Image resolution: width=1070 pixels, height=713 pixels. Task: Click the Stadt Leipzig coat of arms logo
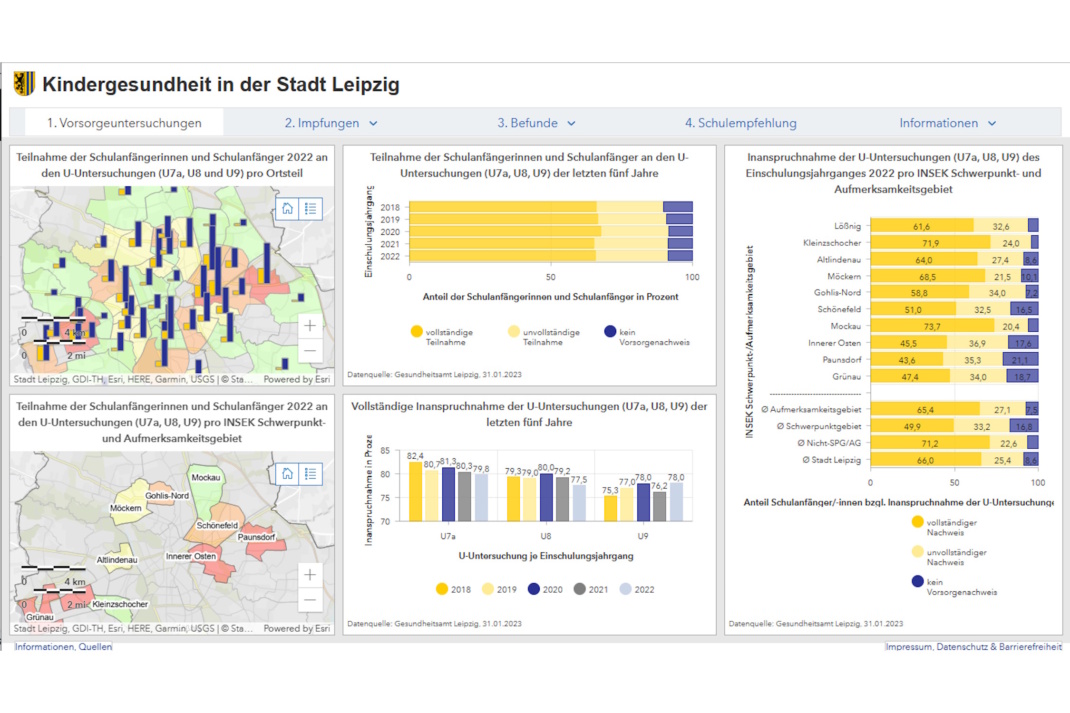point(24,84)
